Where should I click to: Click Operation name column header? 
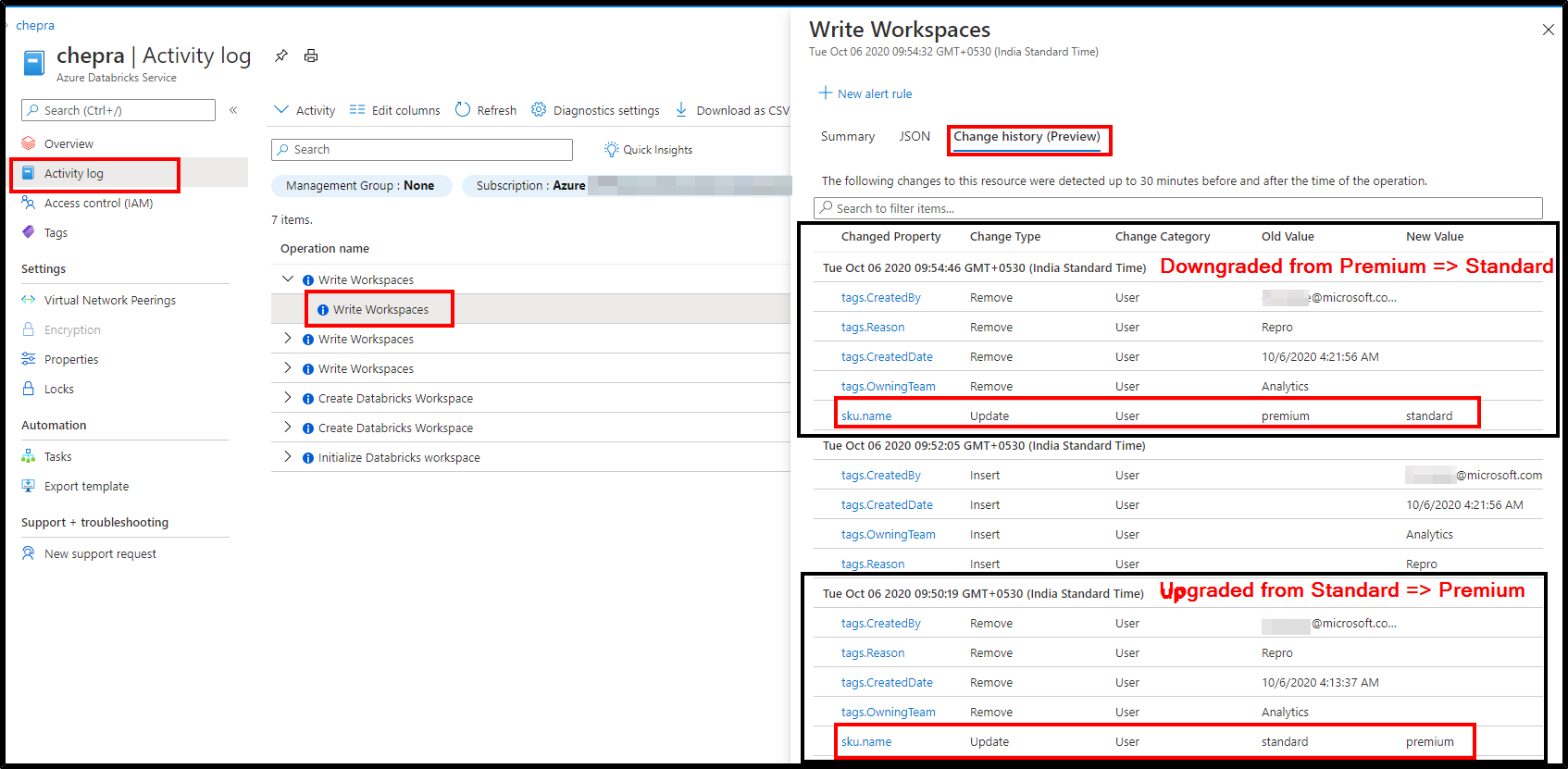325,249
